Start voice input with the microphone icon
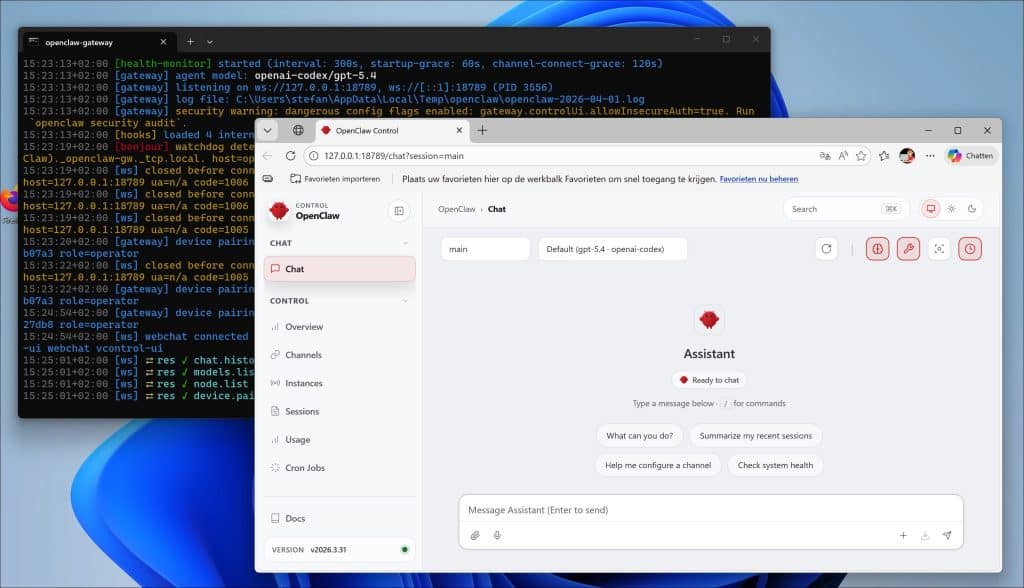 496,536
